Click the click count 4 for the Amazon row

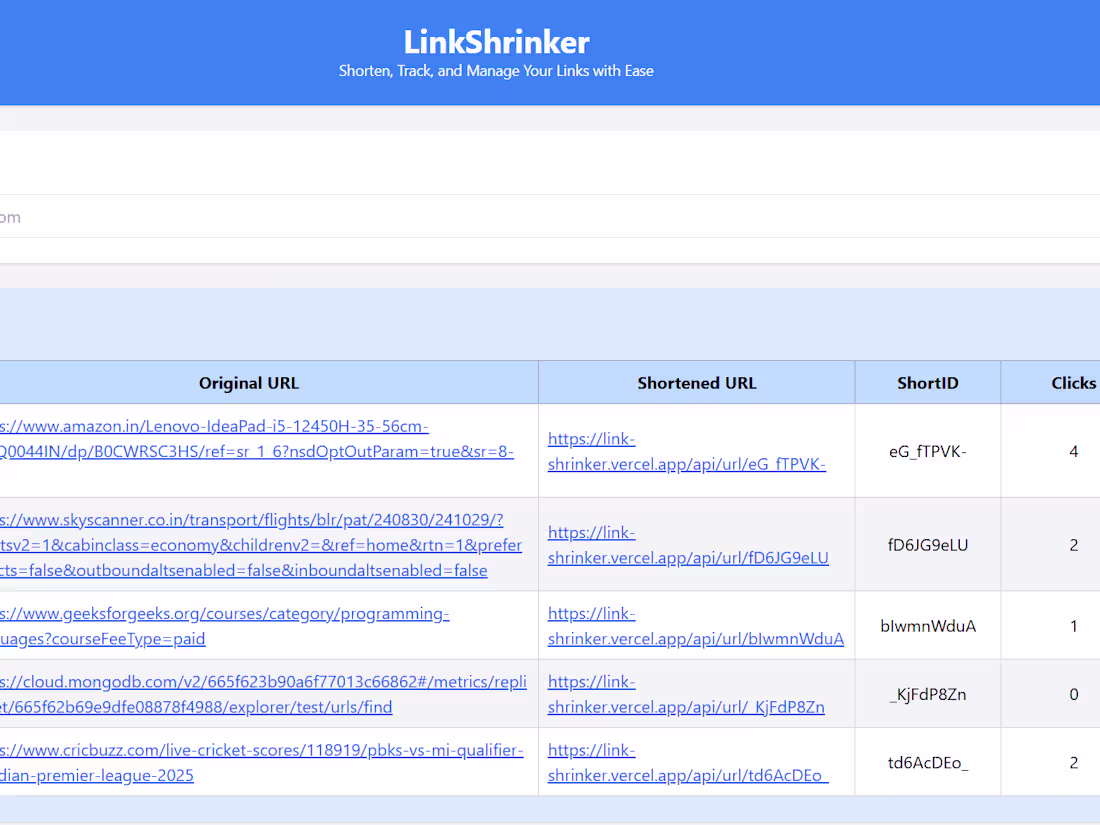coord(1074,451)
